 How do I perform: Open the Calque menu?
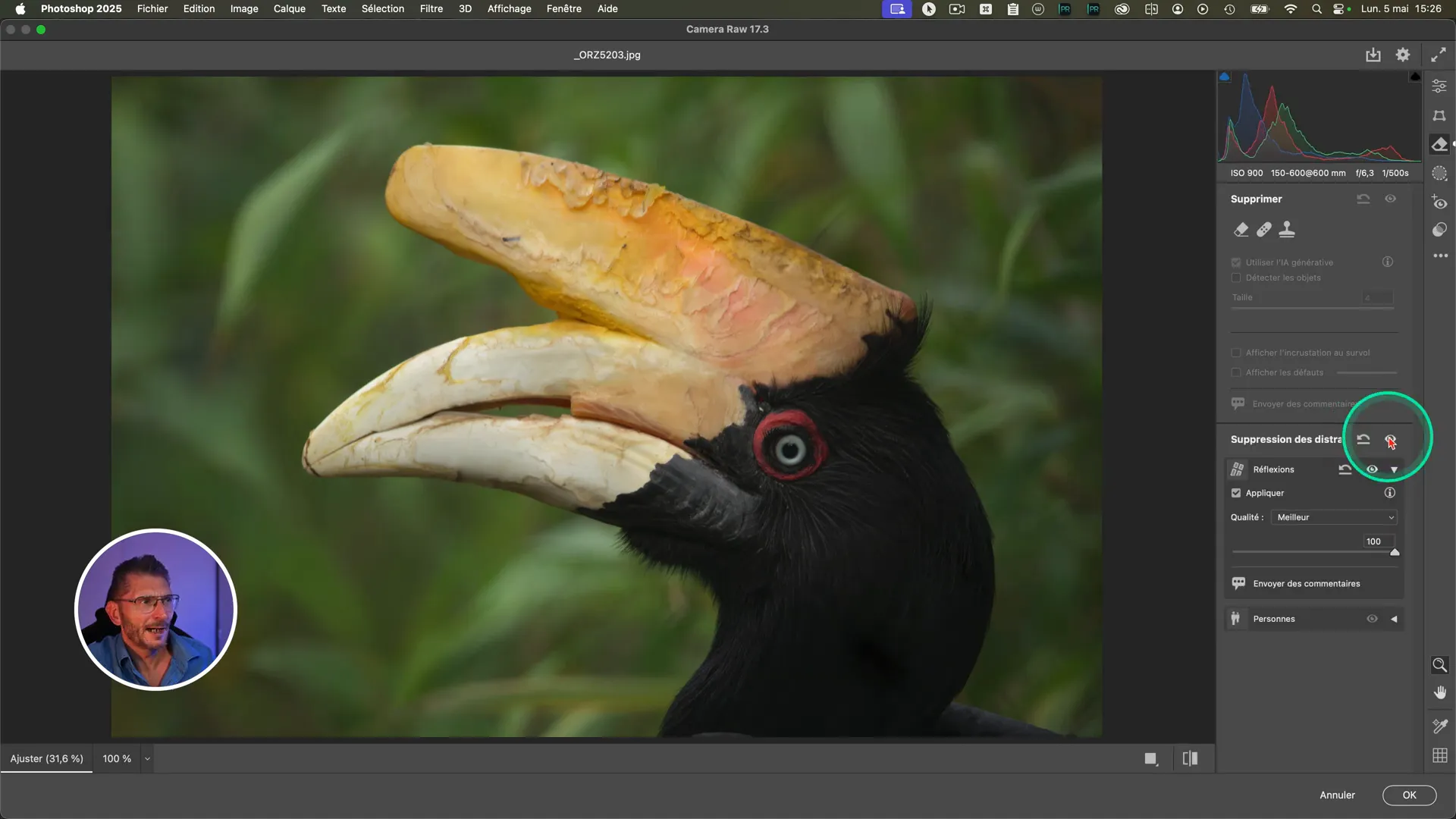[x=290, y=9]
